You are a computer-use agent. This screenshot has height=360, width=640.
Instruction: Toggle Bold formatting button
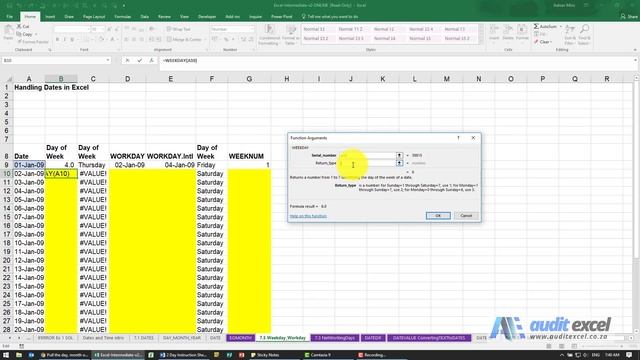[x=57, y=40]
